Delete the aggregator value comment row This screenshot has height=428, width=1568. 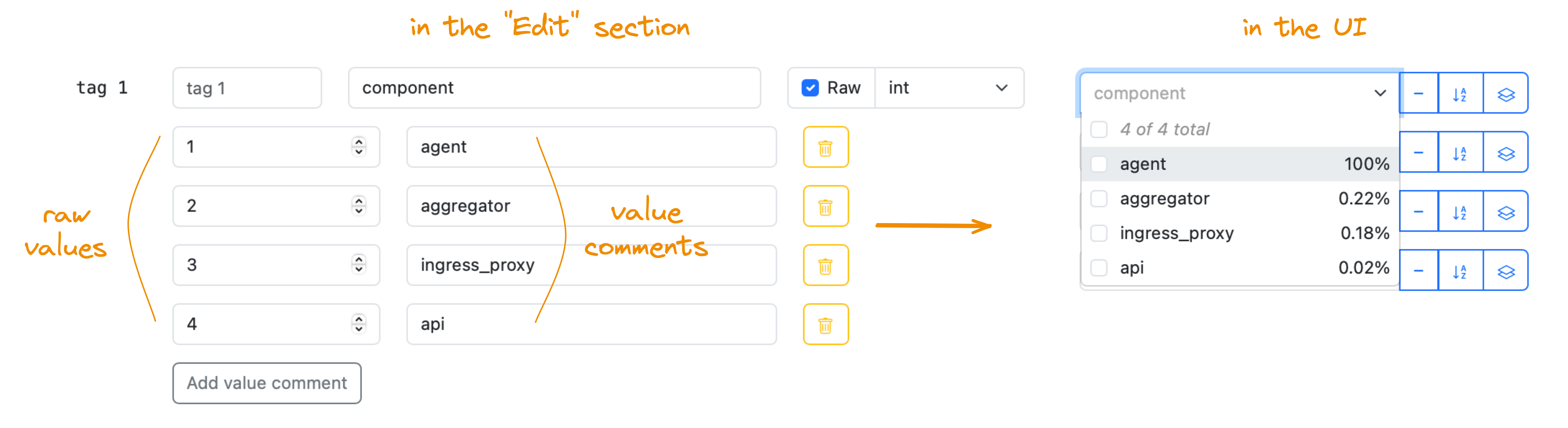[825, 206]
